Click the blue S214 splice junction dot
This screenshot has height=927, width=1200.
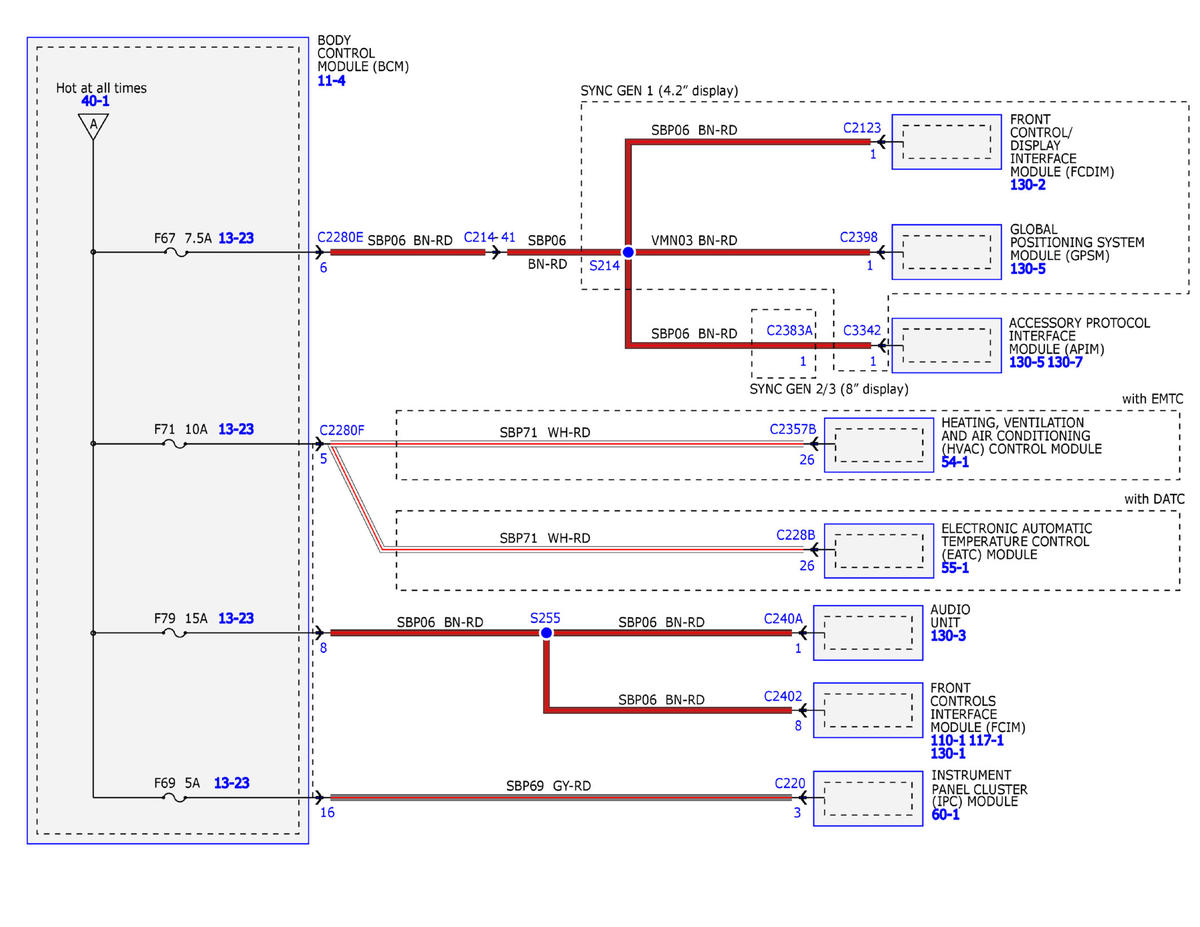point(628,253)
